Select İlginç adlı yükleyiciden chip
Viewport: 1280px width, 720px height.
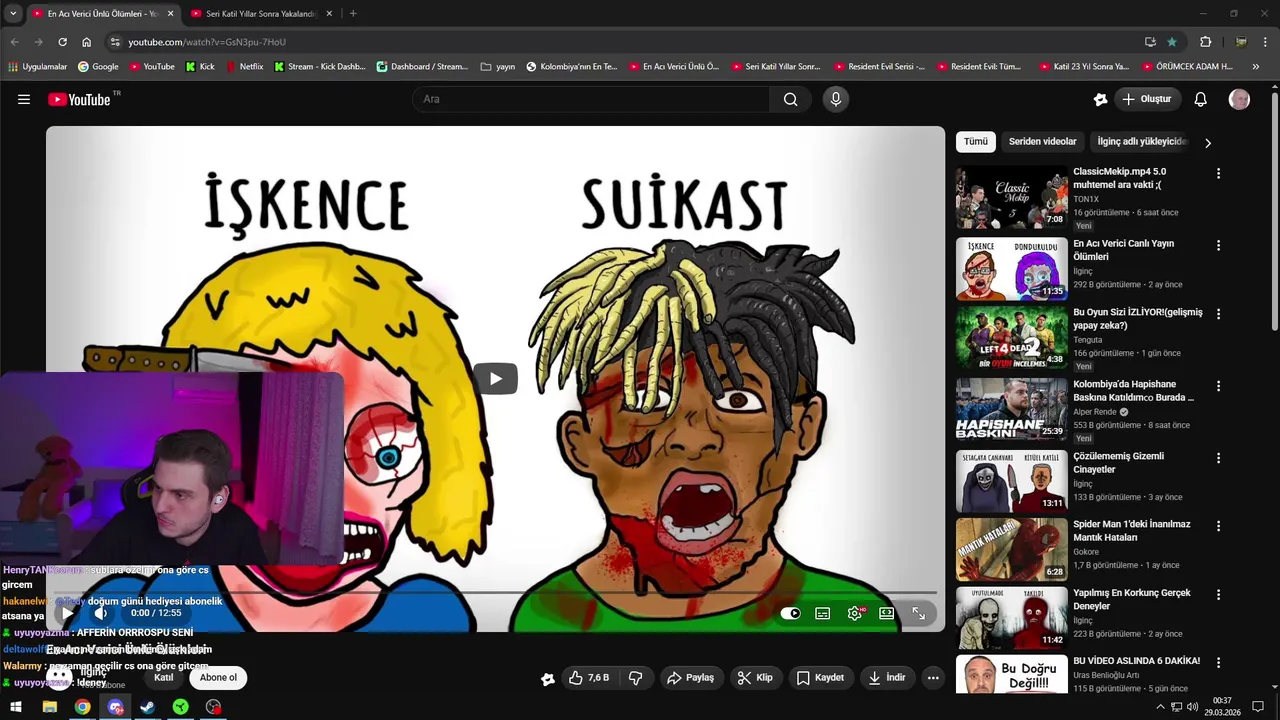click(x=1141, y=142)
